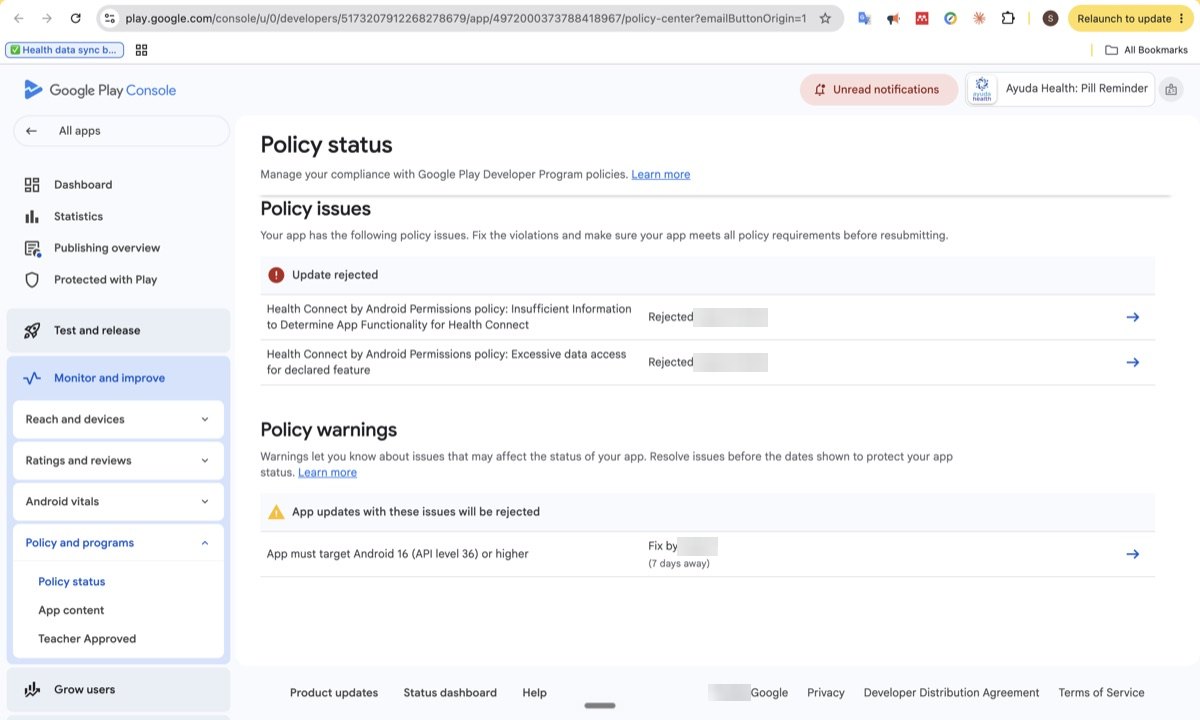Screen dimensions: 1200x720
Task: Open App content sub-item
Action: pyautogui.click(x=71, y=610)
